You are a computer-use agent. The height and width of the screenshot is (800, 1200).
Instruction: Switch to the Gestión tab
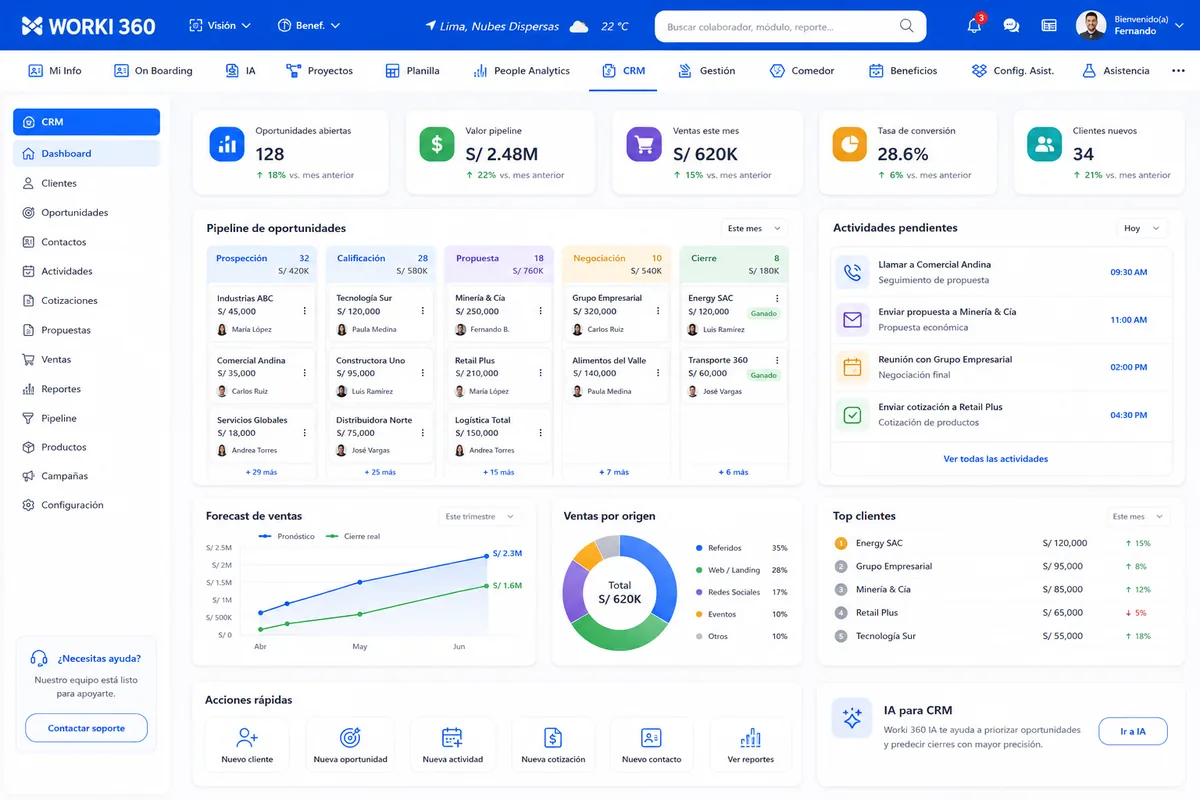point(706,71)
